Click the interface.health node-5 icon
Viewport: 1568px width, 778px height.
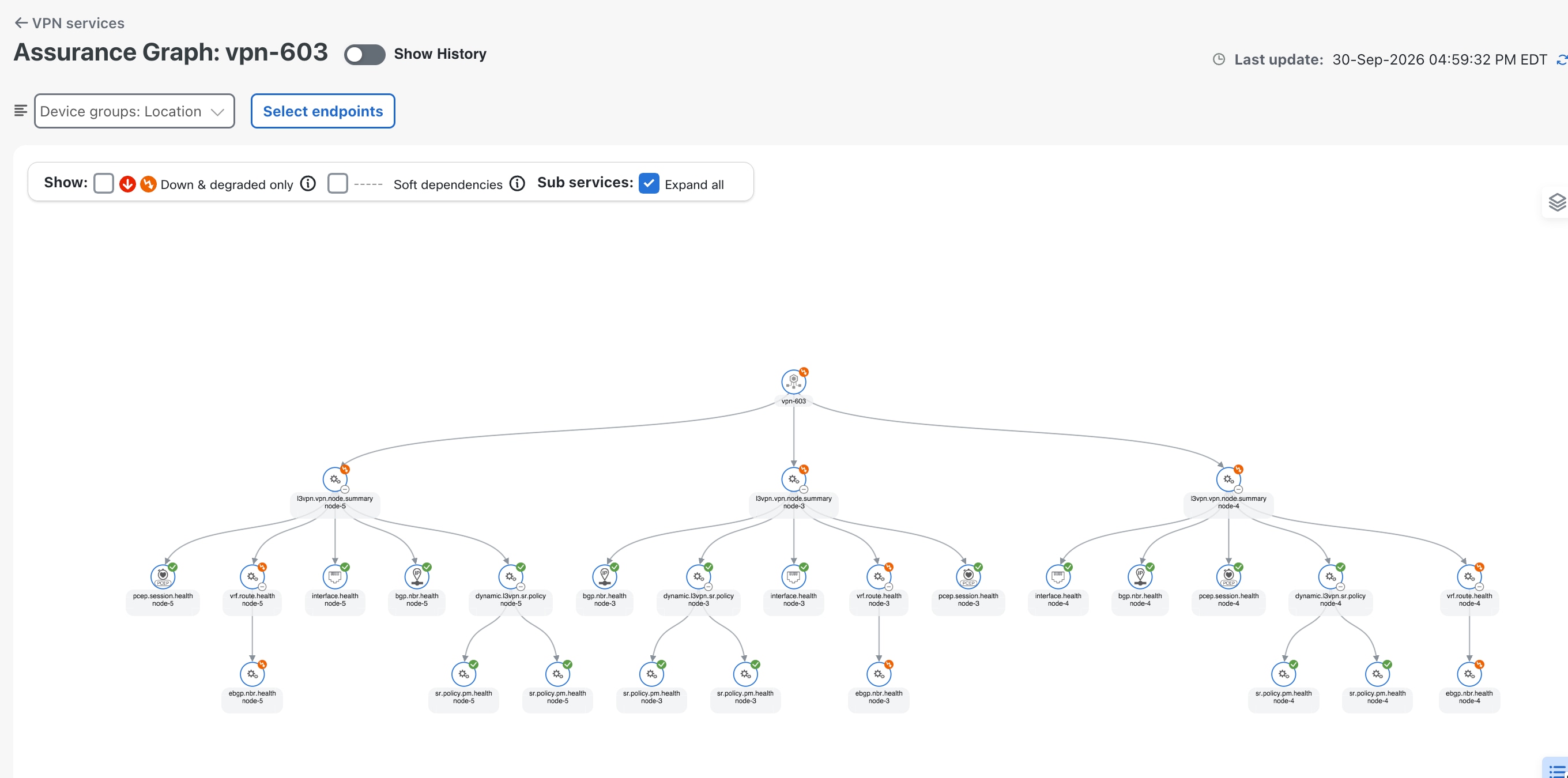pos(335,576)
